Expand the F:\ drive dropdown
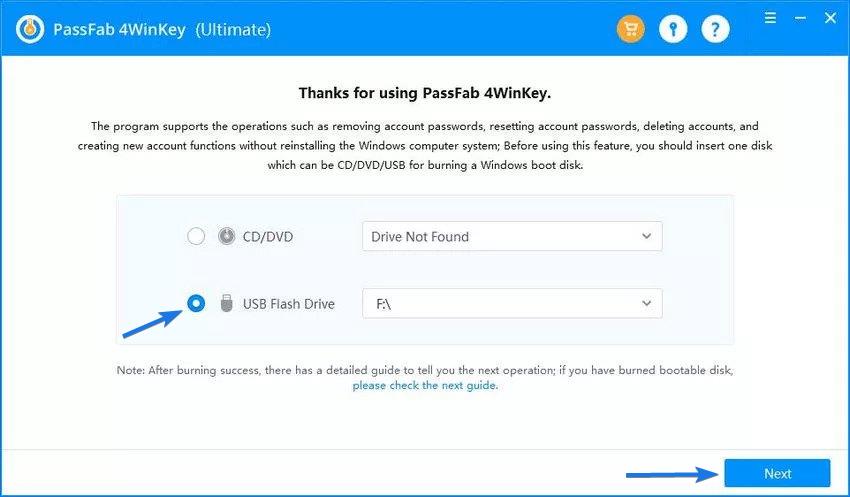This screenshot has height=497, width=850. [512, 304]
